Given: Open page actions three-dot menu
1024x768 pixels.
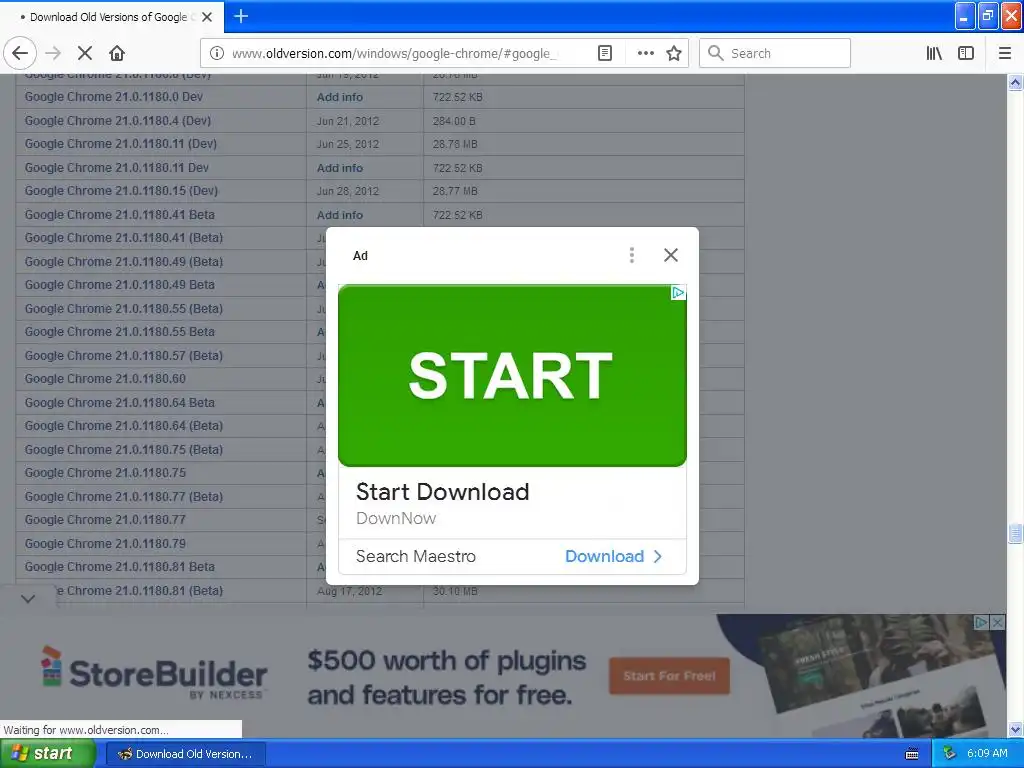Looking at the screenshot, I should point(645,53).
